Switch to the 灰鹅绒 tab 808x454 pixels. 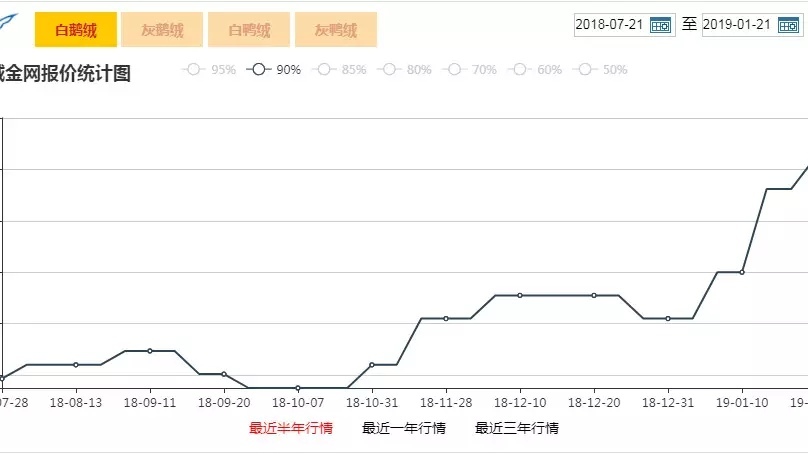pos(162,30)
